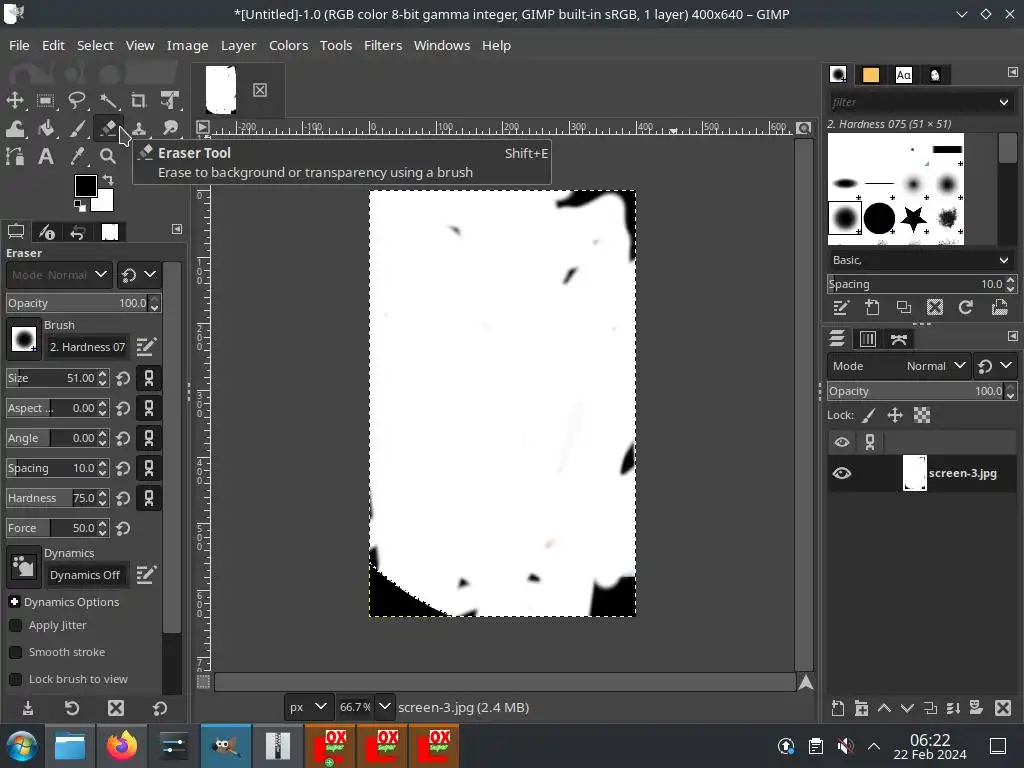Screen dimensions: 1024x768
Task: Expand Dynamics Options section
Action: (14, 602)
